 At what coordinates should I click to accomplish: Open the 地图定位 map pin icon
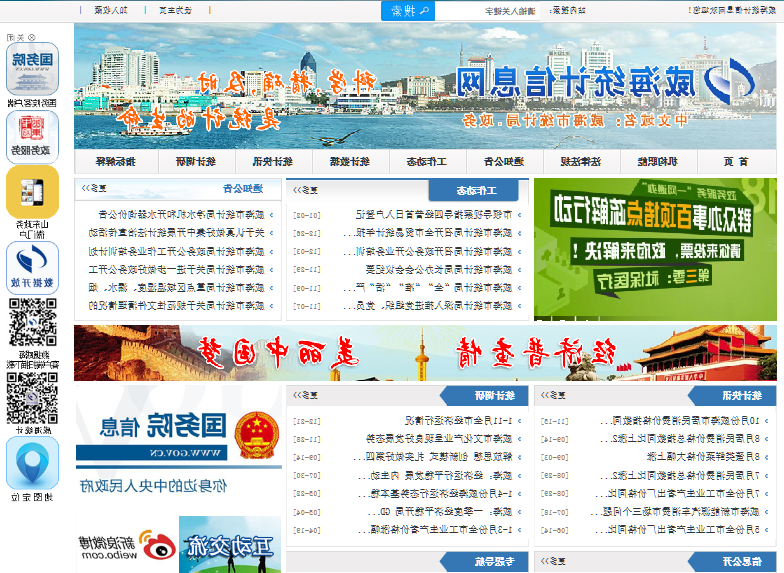[32, 464]
